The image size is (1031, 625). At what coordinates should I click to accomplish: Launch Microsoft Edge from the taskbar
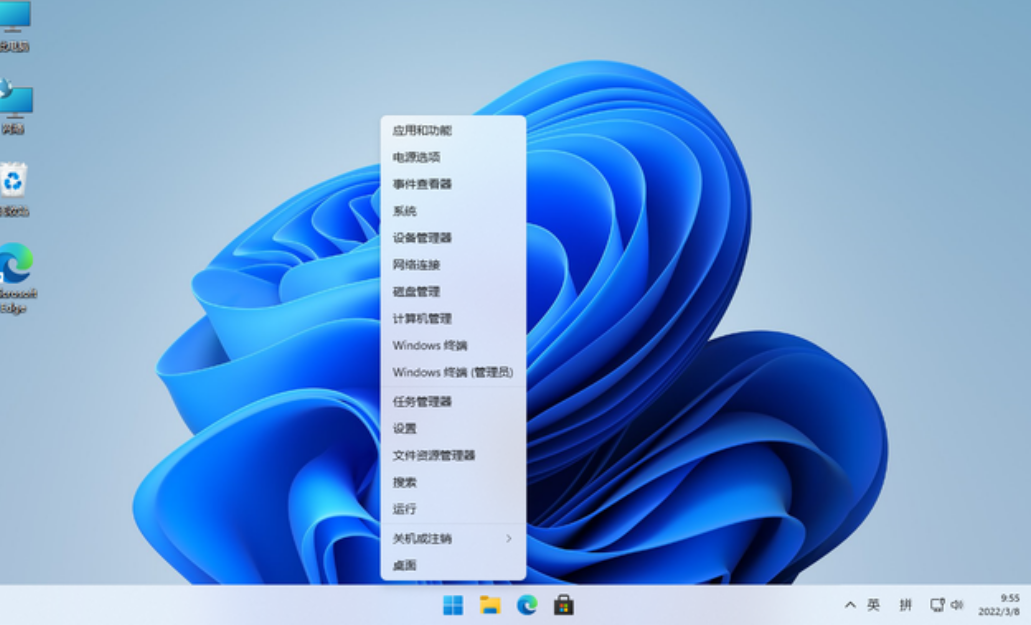click(x=527, y=605)
